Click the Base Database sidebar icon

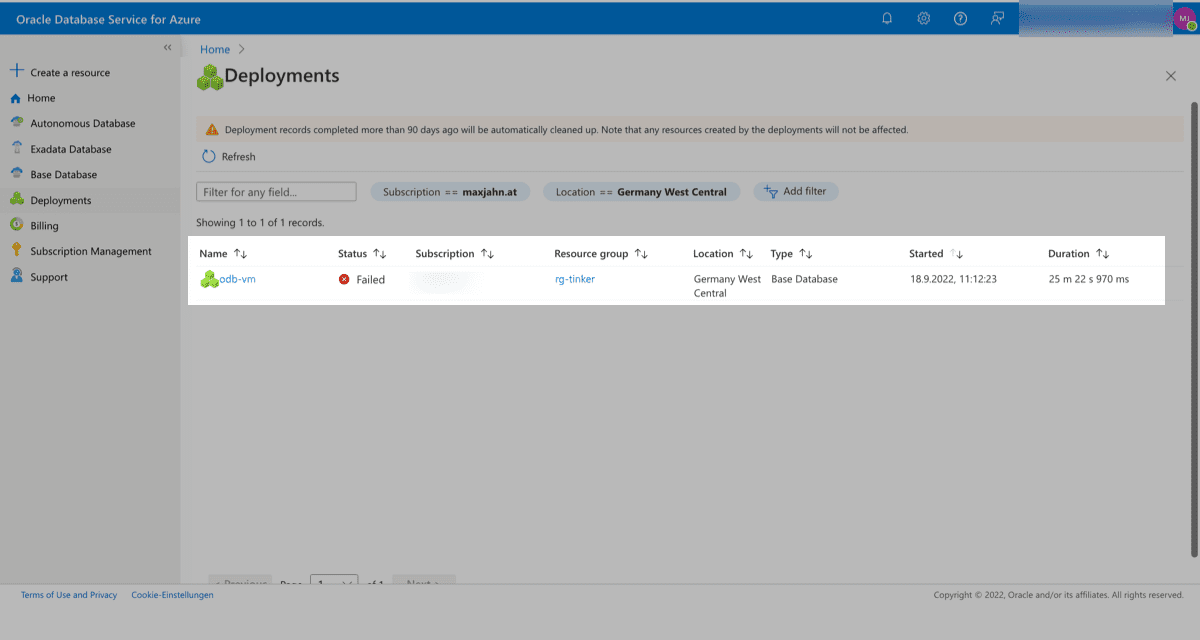[x=16, y=174]
